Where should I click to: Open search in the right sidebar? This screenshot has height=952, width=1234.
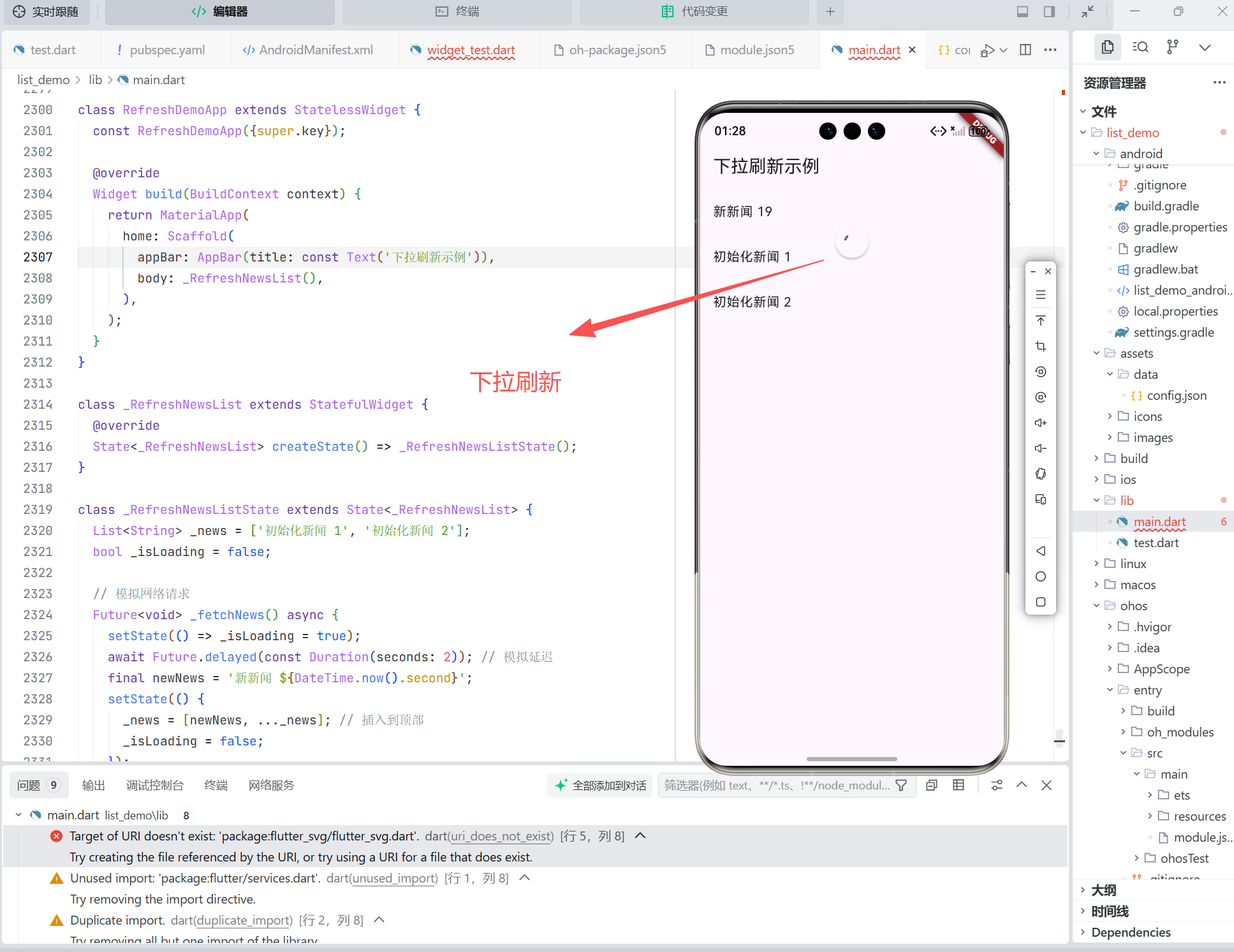[1140, 47]
